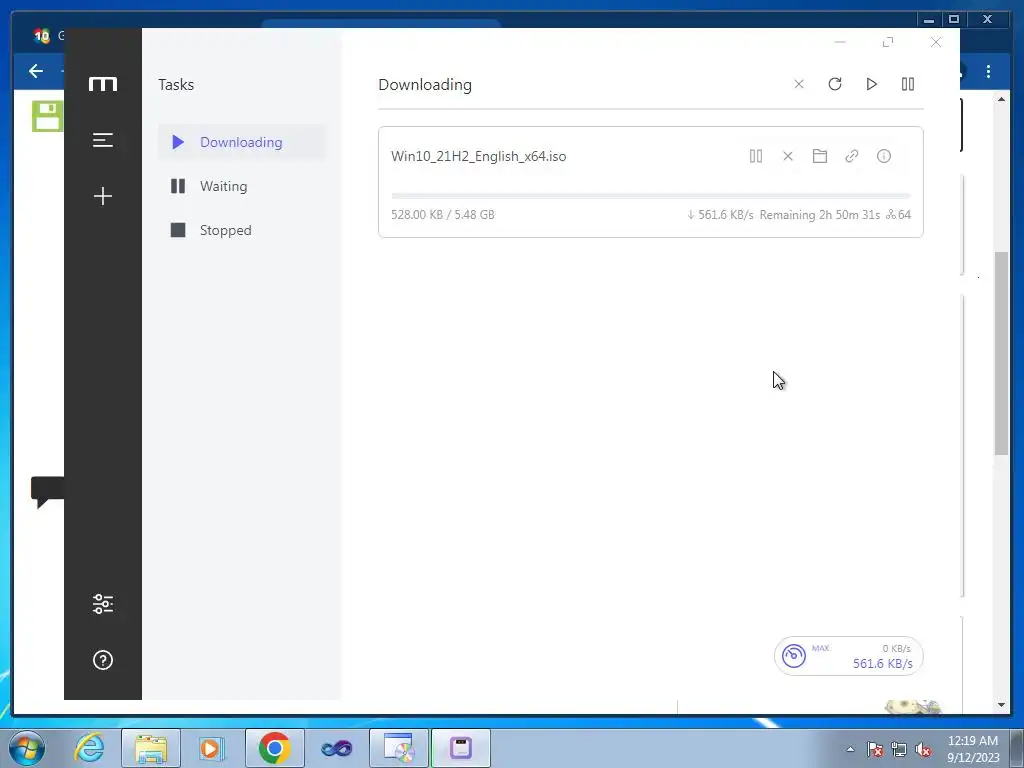Show info for Win10 ISO task
Image resolution: width=1024 pixels, height=768 pixels.
[884, 156]
